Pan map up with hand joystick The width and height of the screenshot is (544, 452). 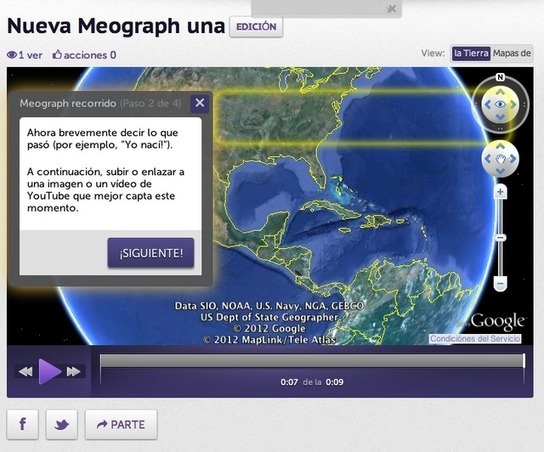point(500,146)
